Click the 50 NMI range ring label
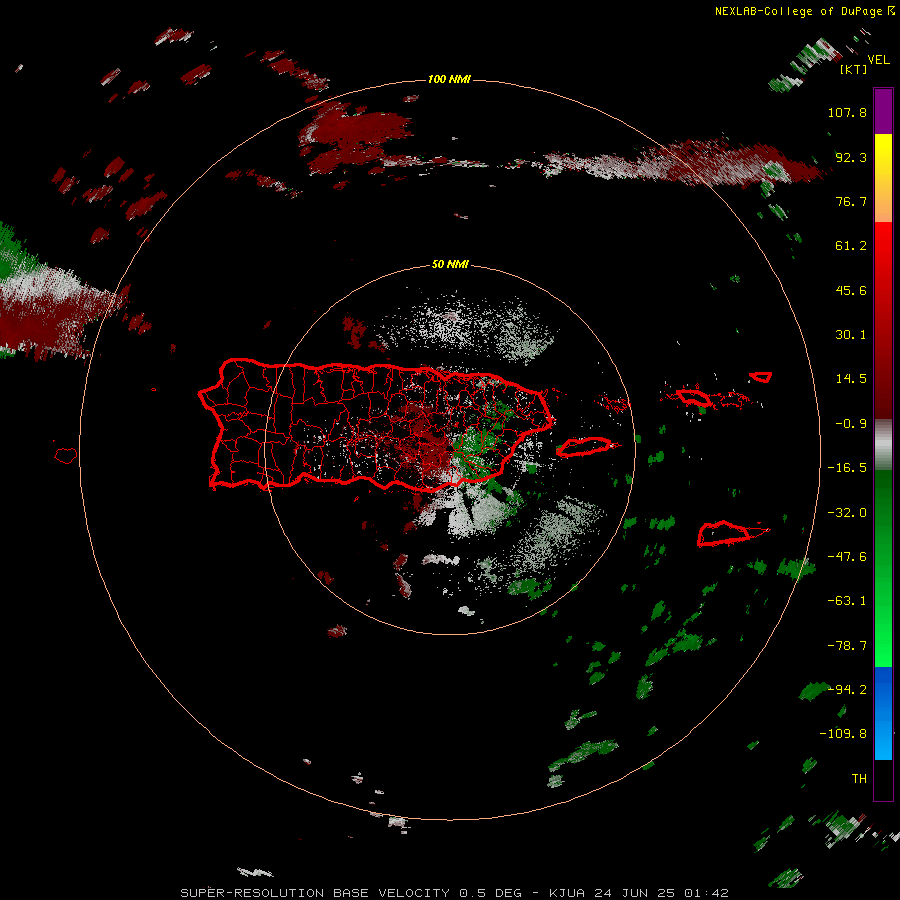Screen dimensions: 900x900 click(450, 264)
